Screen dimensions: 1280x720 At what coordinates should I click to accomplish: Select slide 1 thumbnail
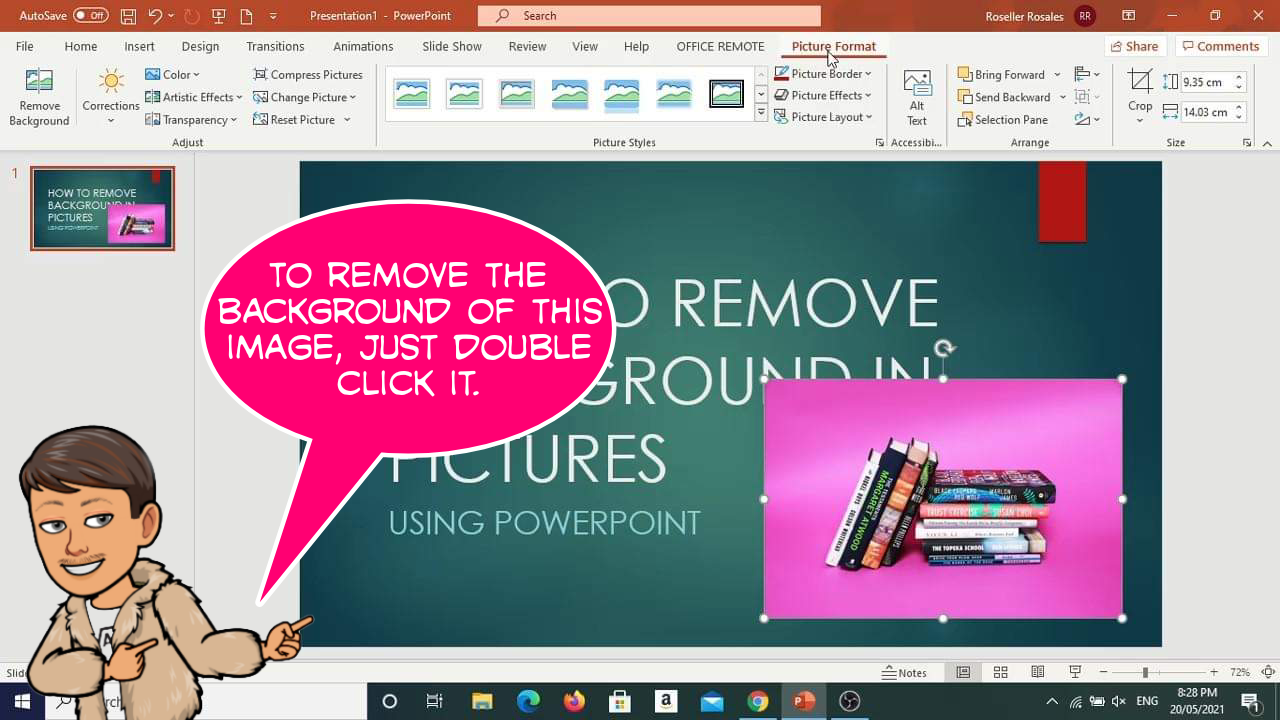tap(102, 208)
